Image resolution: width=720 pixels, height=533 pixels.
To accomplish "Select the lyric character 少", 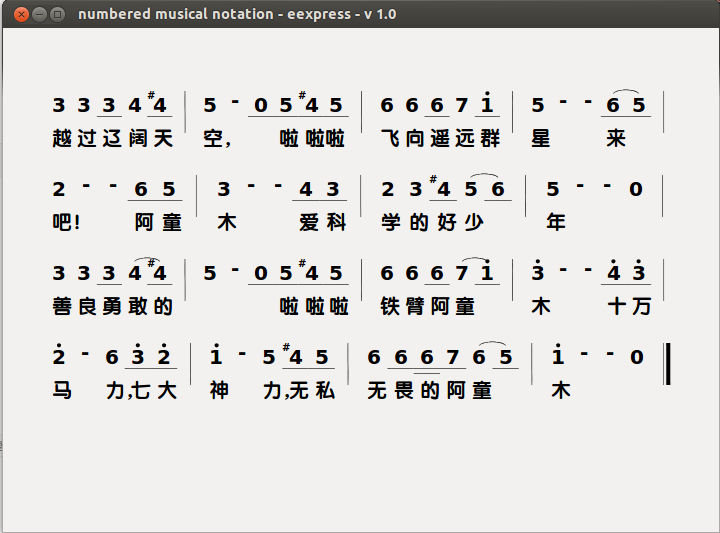I will pyautogui.click(x=474, y=222).
